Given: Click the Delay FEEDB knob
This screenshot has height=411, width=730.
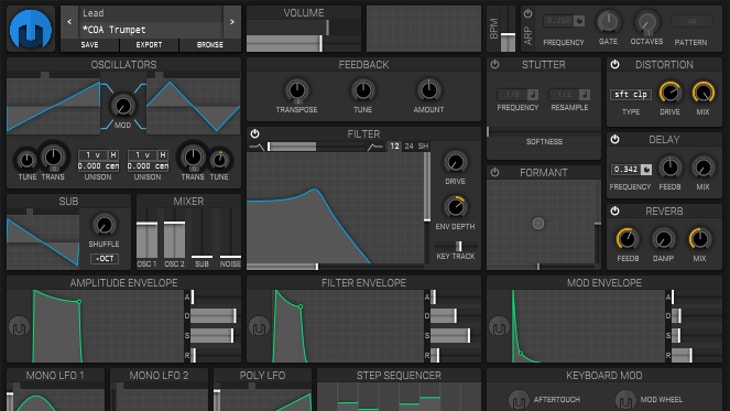Looking at the screenshot, I should click(670, 168).
